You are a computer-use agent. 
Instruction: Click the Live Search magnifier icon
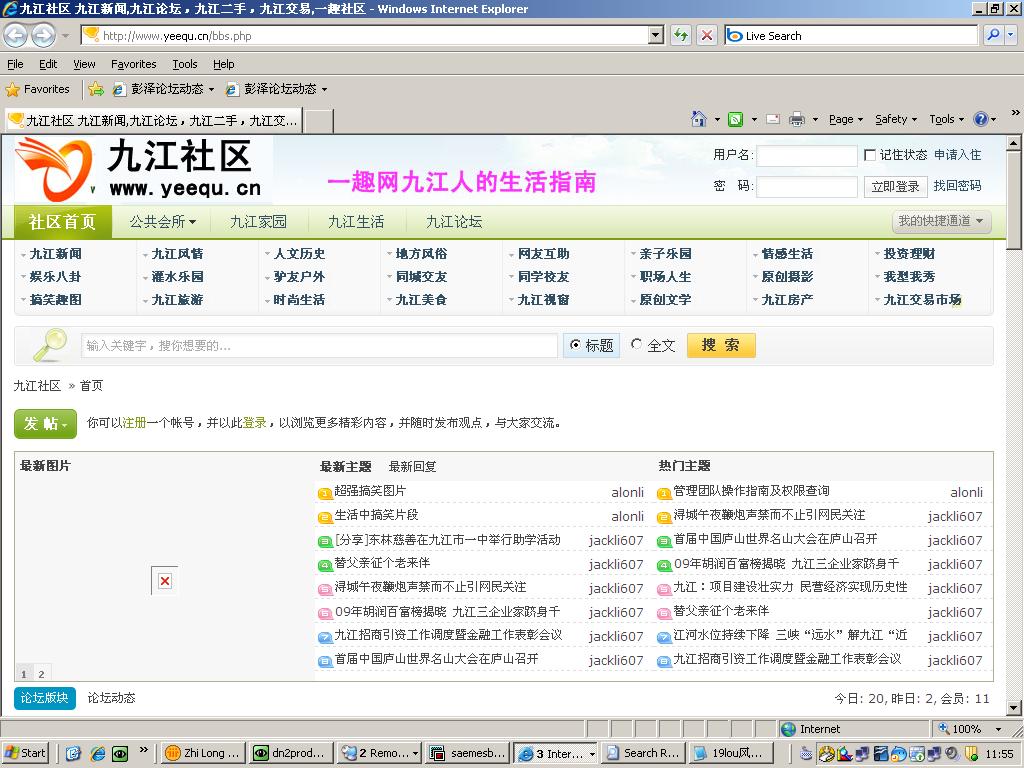(992, 35)
